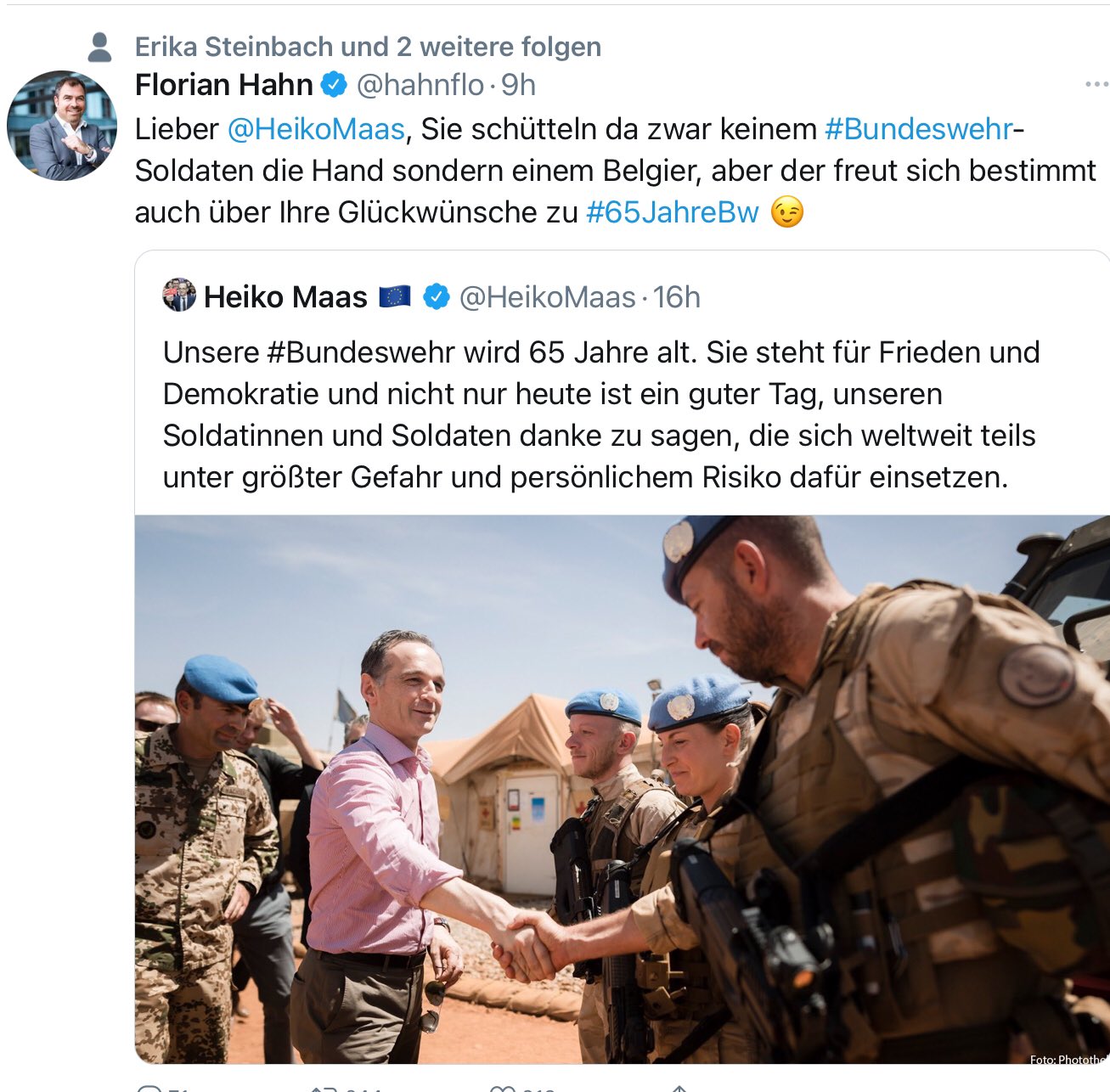Click the EU flag emoji beside Heiko Maas
The height and width of the screenshot is (1092, 1110).
(395, 296)
